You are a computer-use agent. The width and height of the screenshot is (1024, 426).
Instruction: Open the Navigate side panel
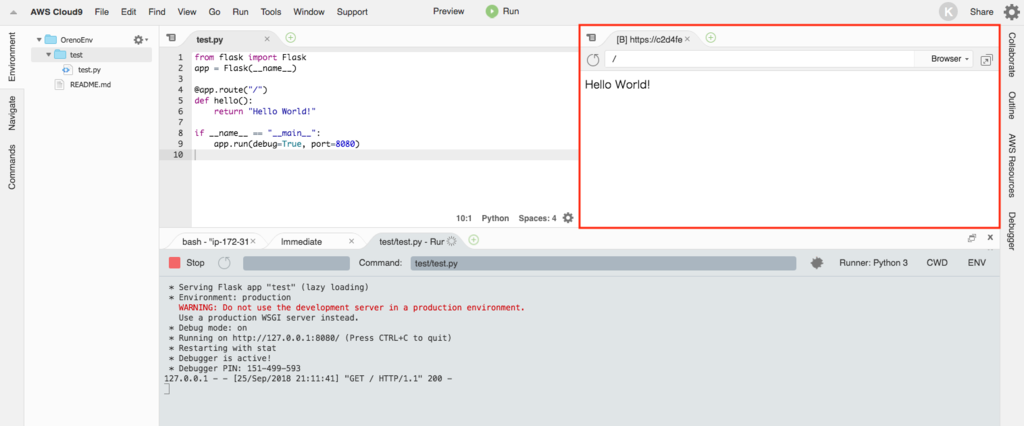click(12, 112)
